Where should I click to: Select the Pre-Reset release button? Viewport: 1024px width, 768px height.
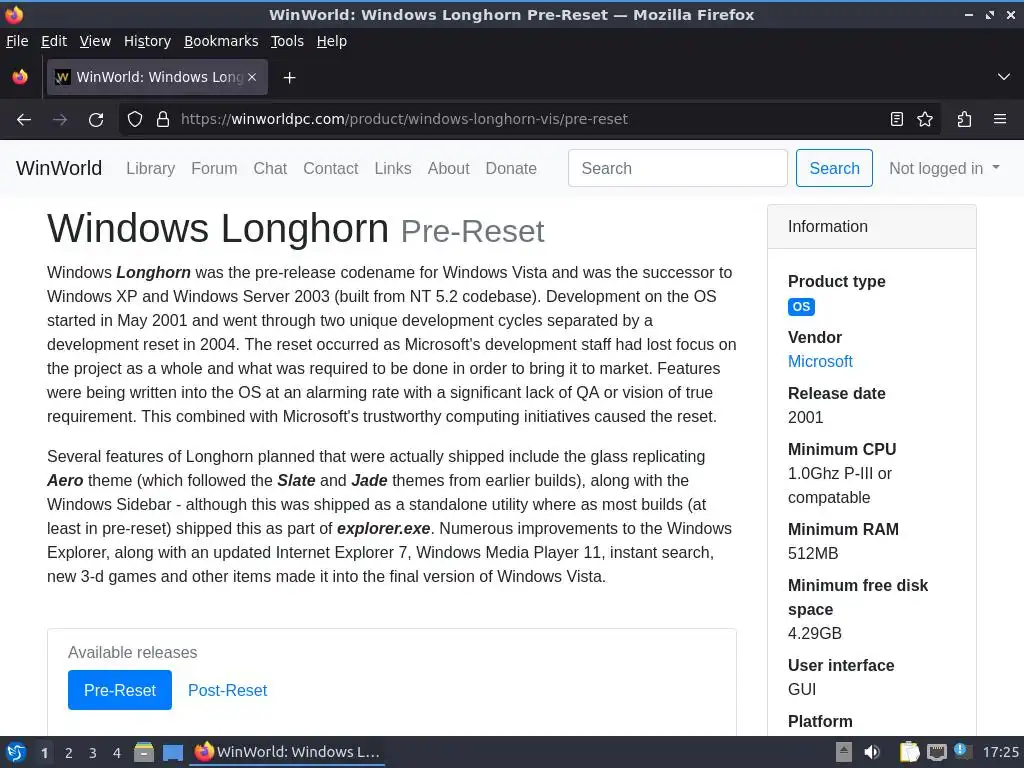pos(120,690)
